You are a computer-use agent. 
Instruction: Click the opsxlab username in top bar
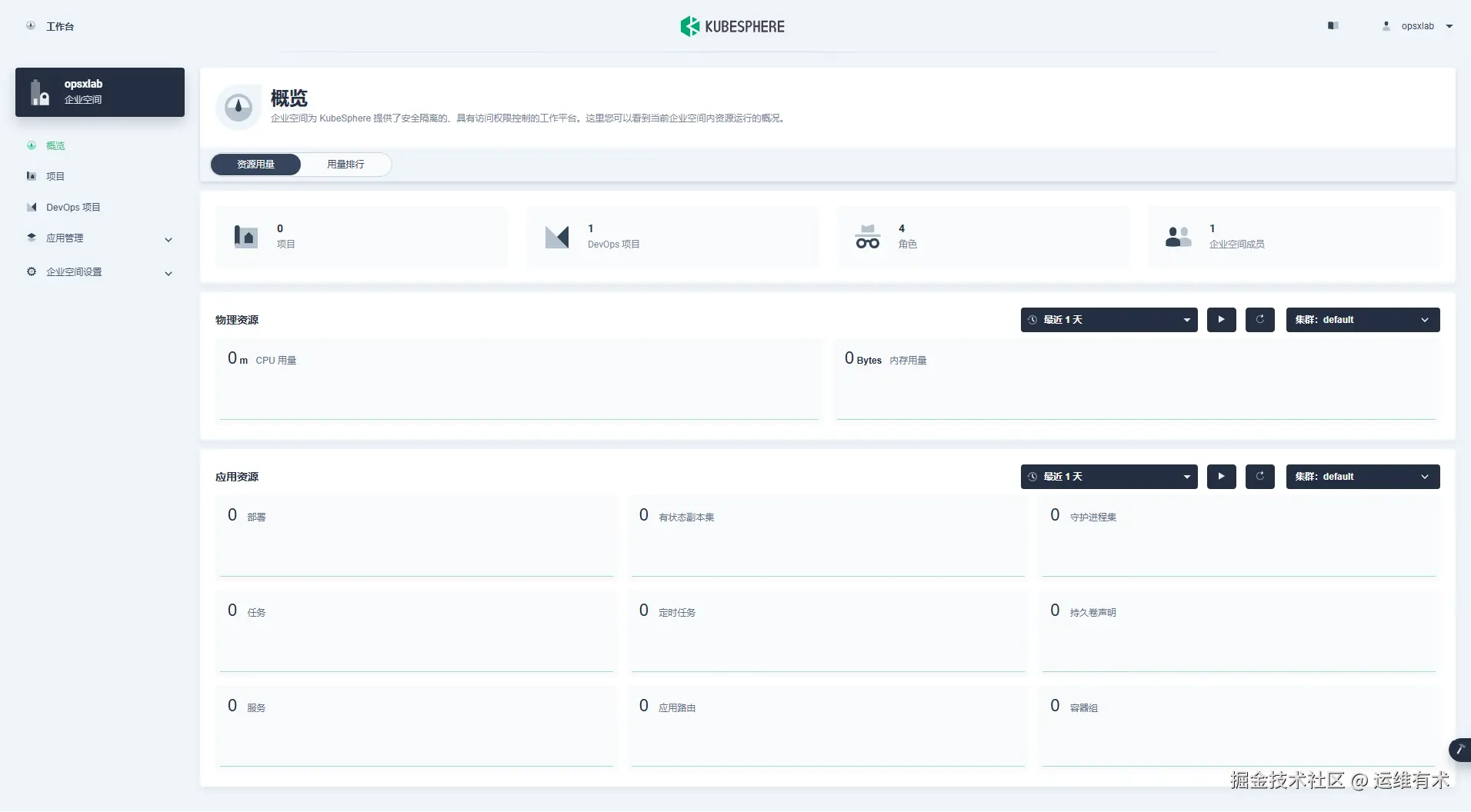click(x=1418, y=26)
